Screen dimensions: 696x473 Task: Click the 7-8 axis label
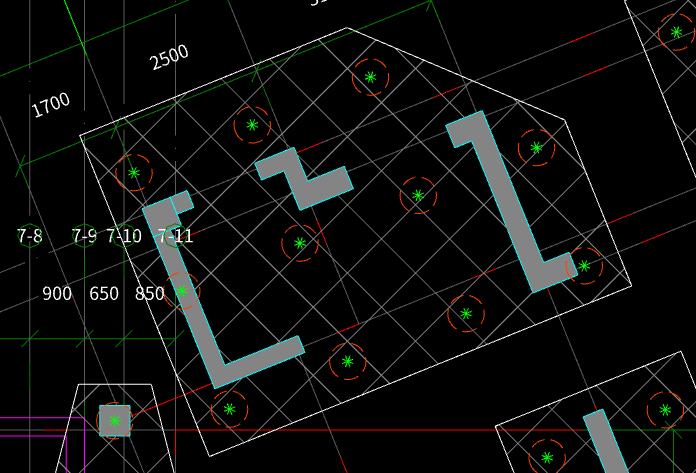click(x=29, y=236)
